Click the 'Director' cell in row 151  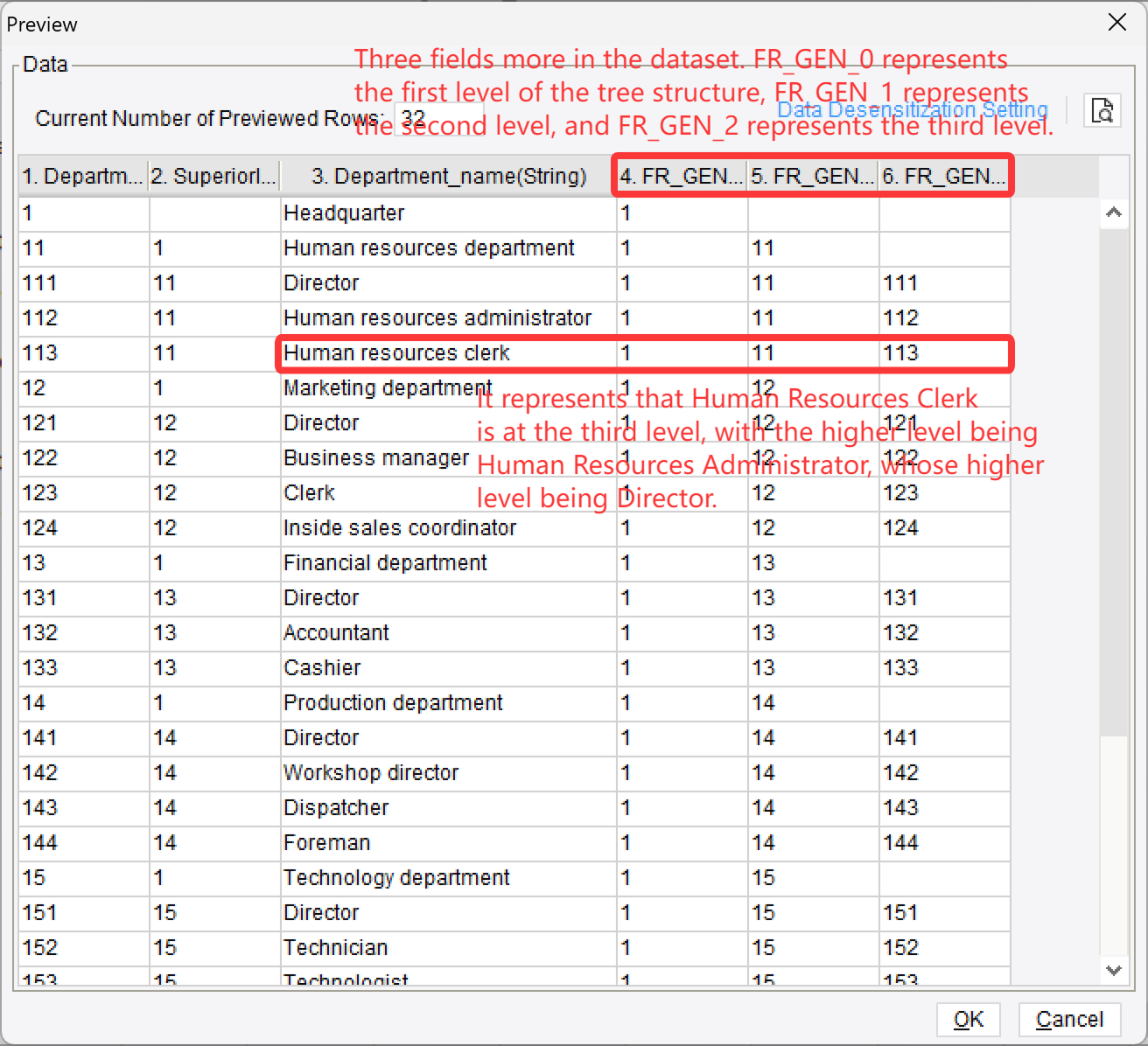point(449,913)
